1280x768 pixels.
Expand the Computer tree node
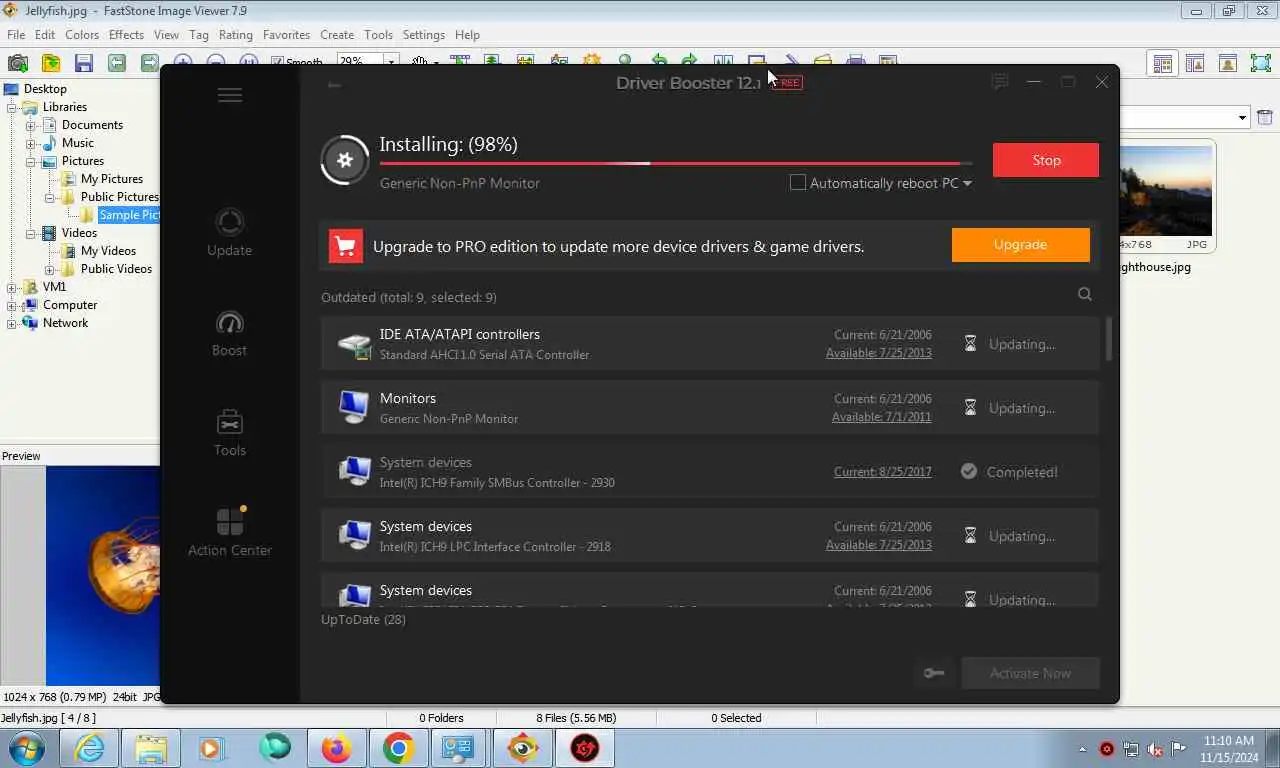[13, 305]
